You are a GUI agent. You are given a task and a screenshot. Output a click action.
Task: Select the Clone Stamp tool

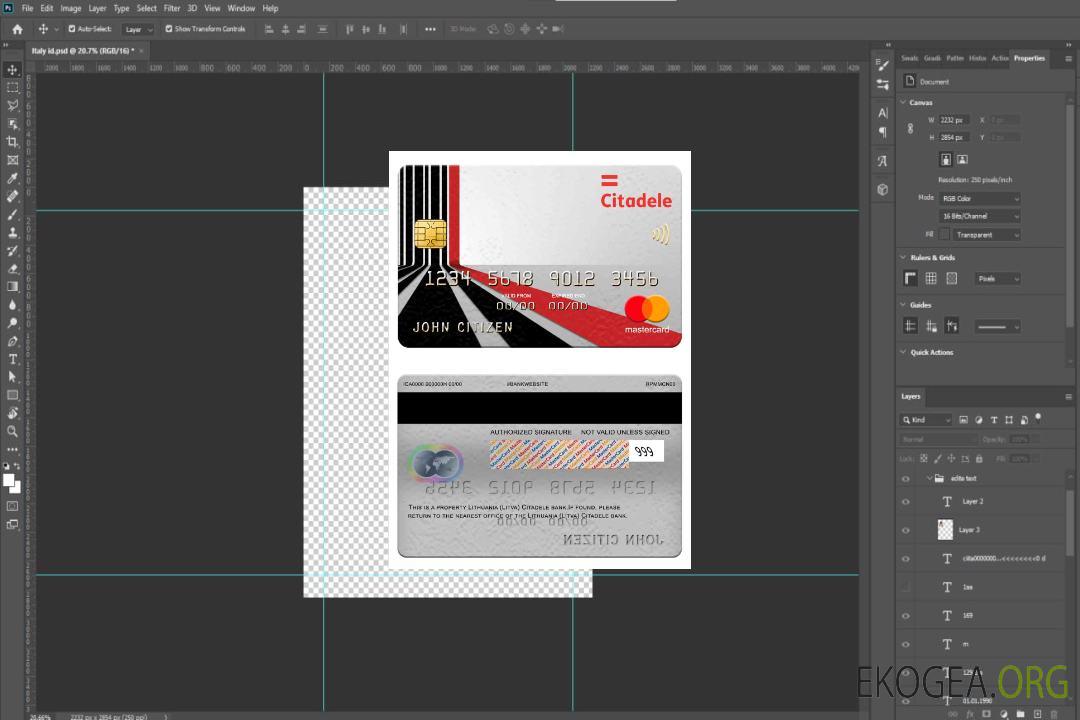click(x=12, y=232)
